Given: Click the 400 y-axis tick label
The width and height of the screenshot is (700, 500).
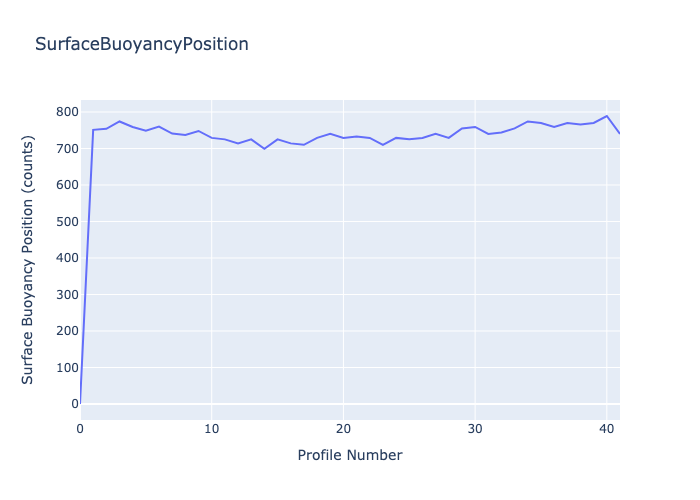Looking at the screenshot, I should pos(59,258).
